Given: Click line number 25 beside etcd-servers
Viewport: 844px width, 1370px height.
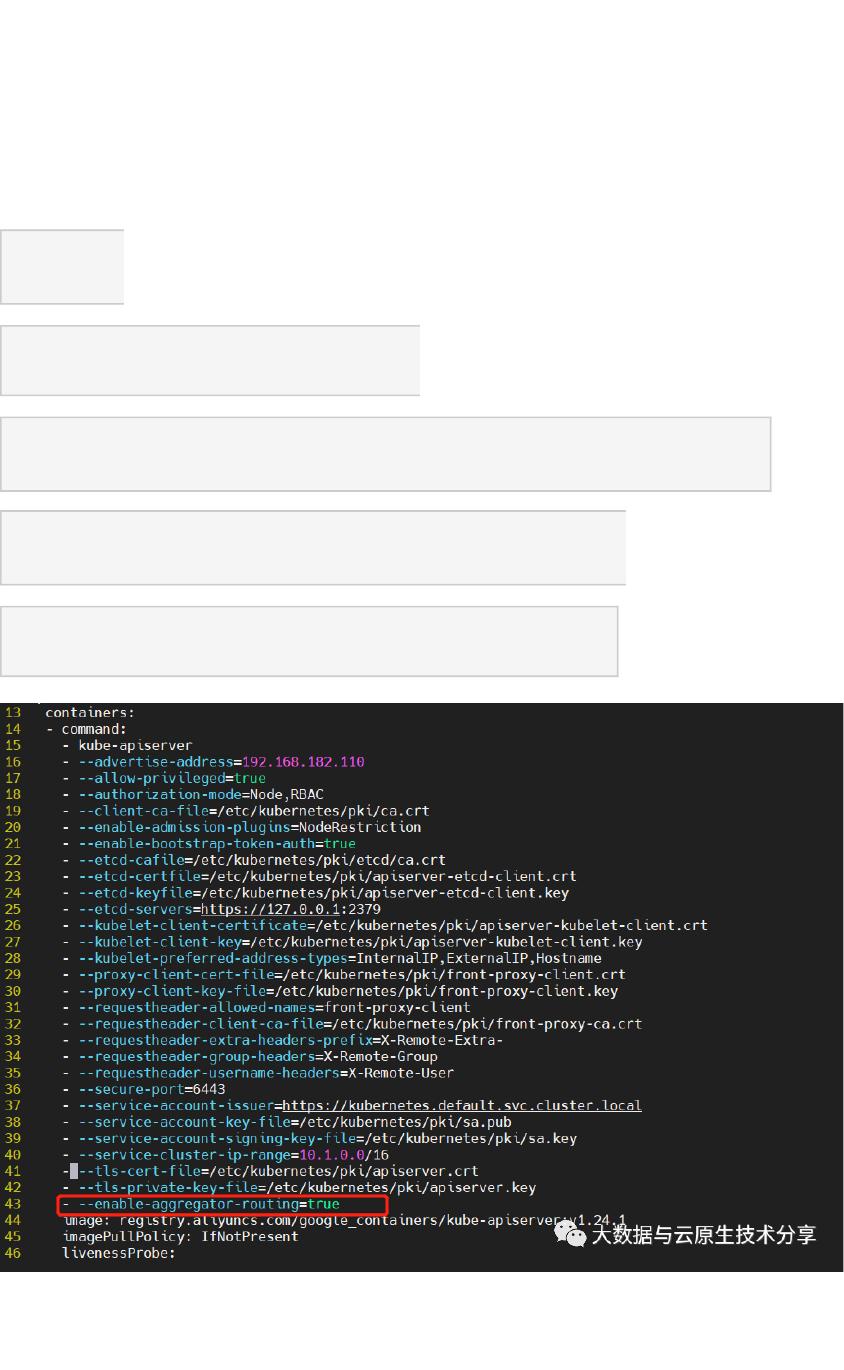Looking at the screenshot, I should [12, 909].
